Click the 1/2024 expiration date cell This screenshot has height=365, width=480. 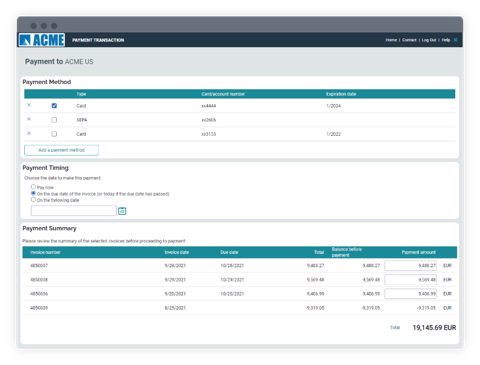pos(333,106)
